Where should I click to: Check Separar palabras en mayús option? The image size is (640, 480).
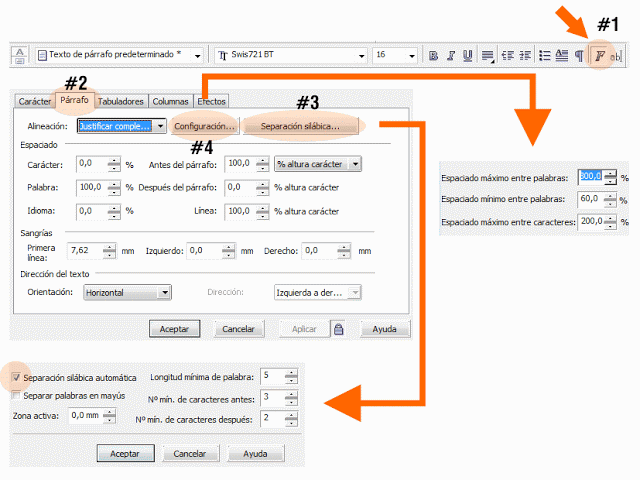(16, 396)
